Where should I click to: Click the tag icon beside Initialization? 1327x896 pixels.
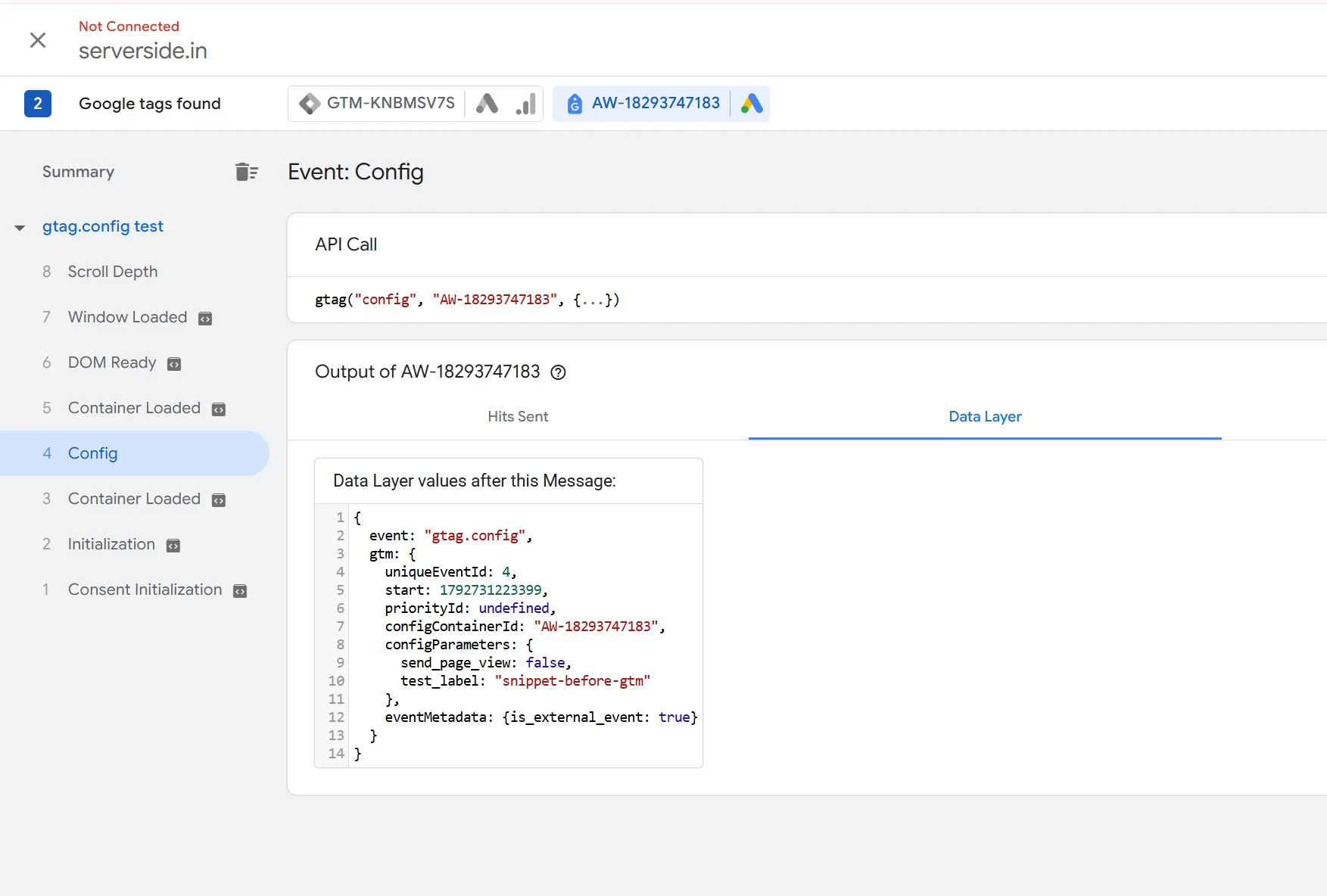[x=173, y=546]
